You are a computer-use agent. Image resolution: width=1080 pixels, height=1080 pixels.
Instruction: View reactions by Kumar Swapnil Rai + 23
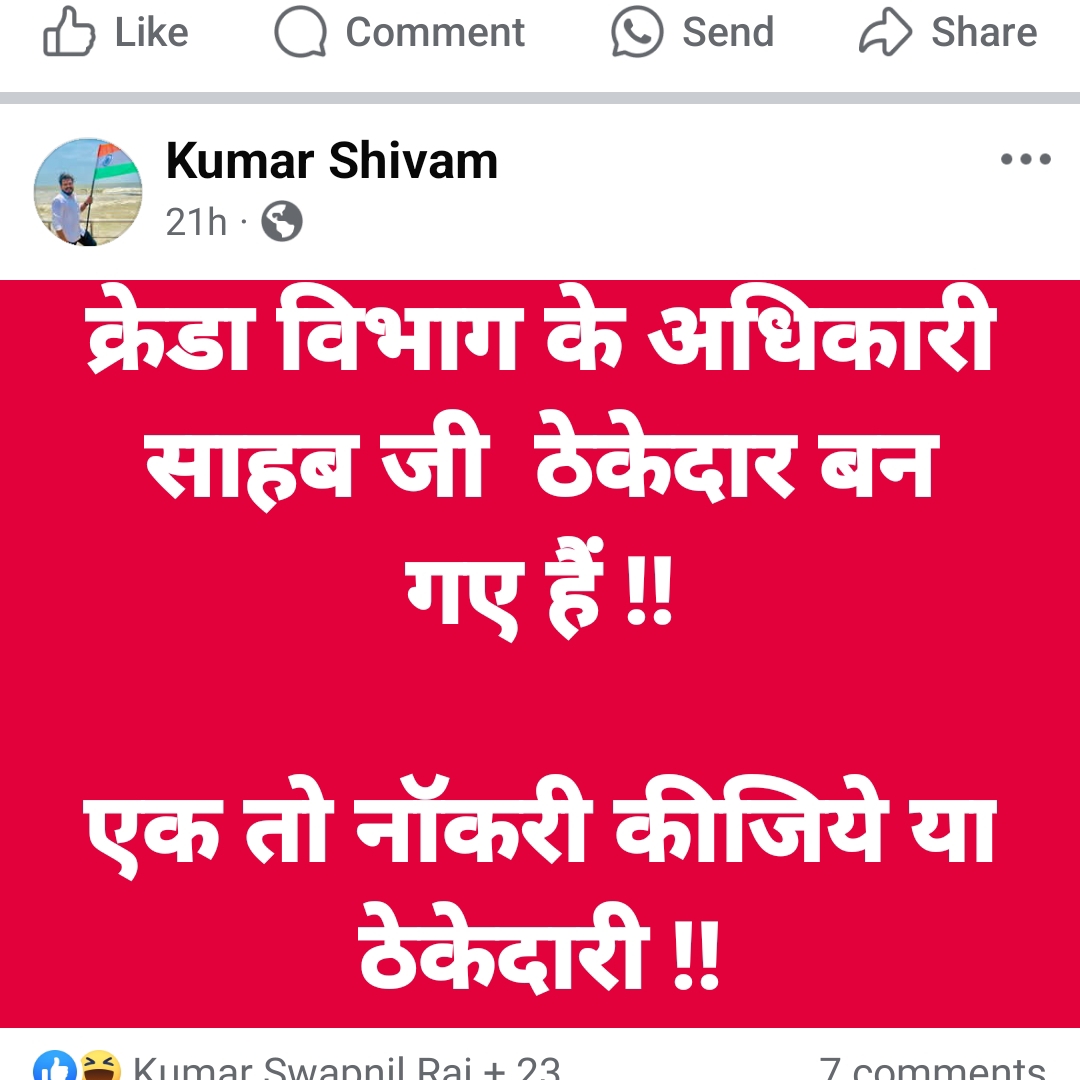pos(346,1068)
